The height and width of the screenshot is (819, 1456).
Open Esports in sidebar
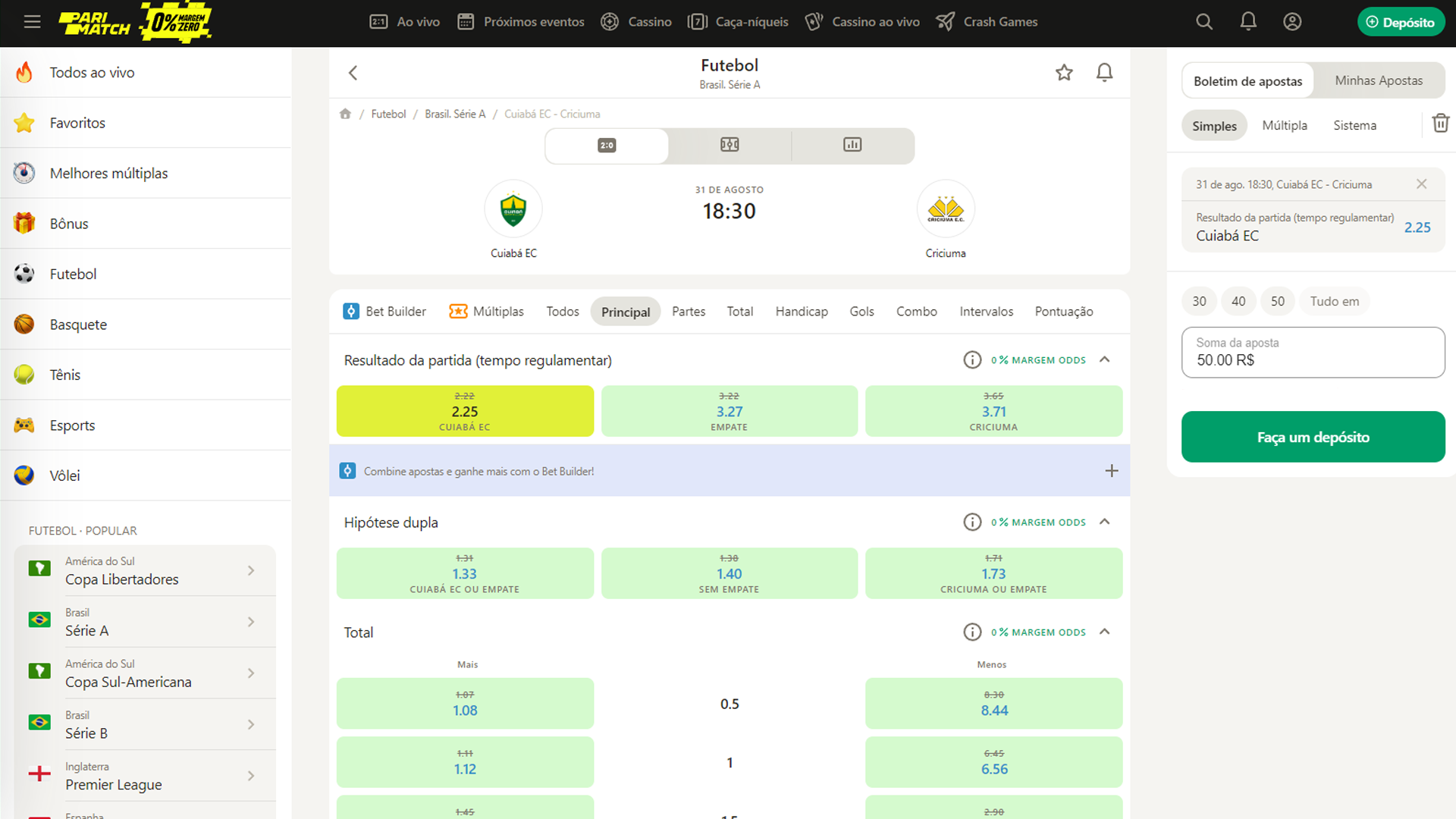146,425
